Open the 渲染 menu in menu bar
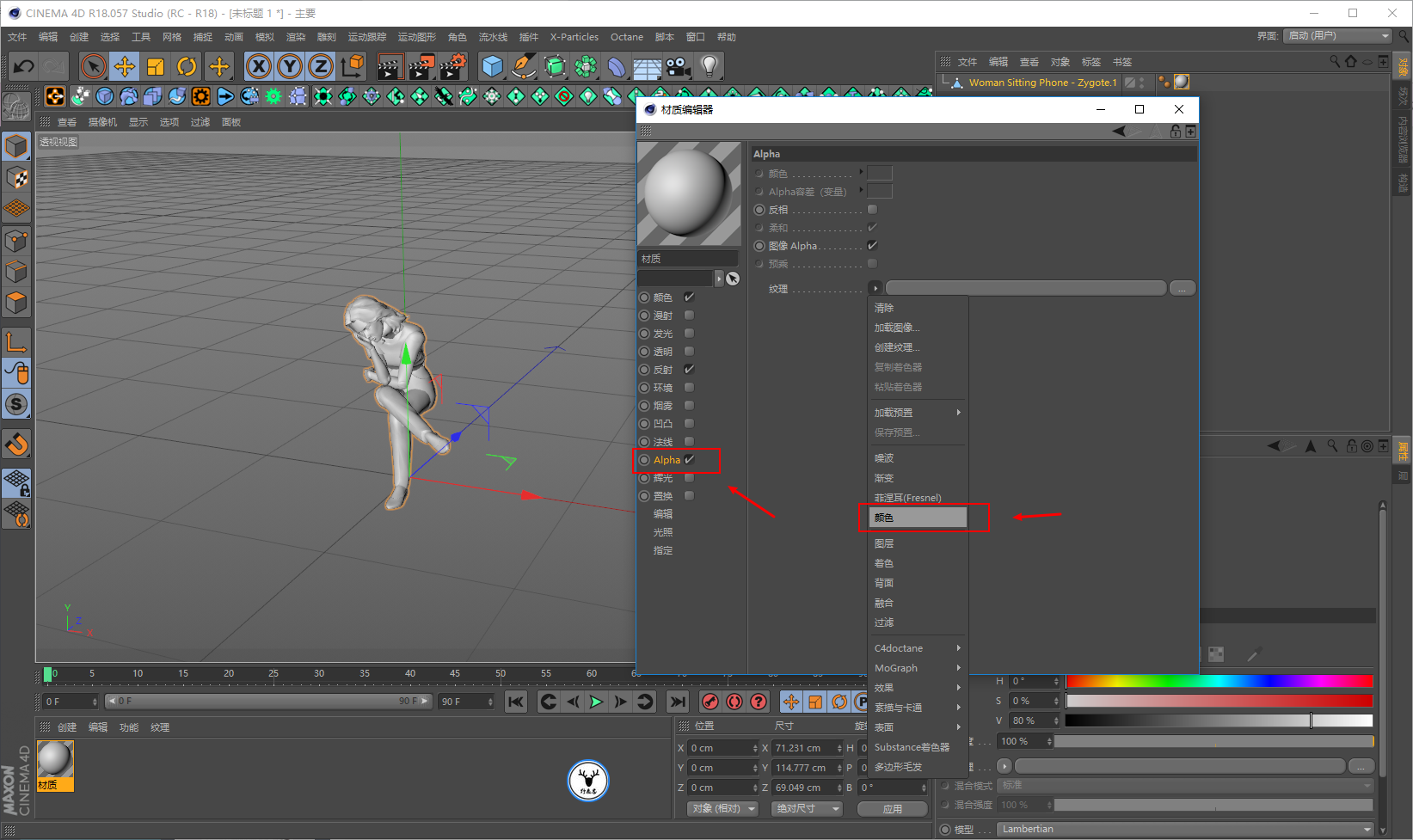Viewport: 1413px width, 840px height. tap(296, 37)
